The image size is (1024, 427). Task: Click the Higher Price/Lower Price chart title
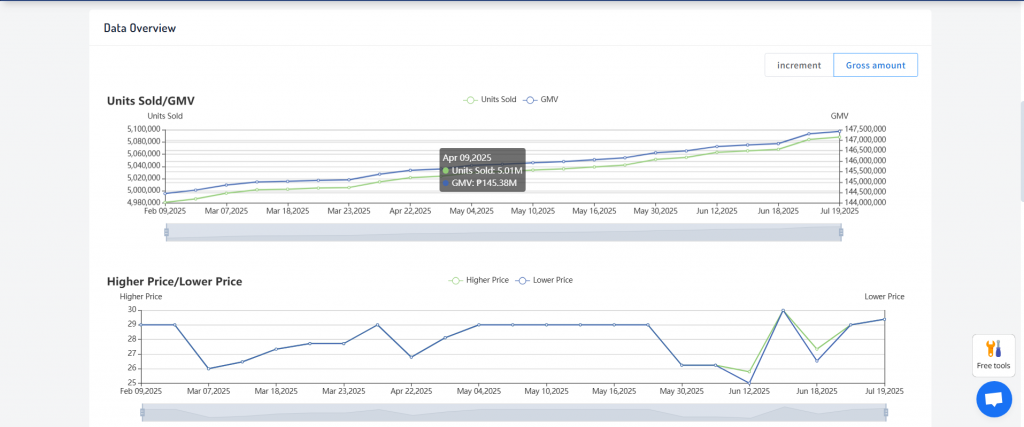tap(174, 281)
